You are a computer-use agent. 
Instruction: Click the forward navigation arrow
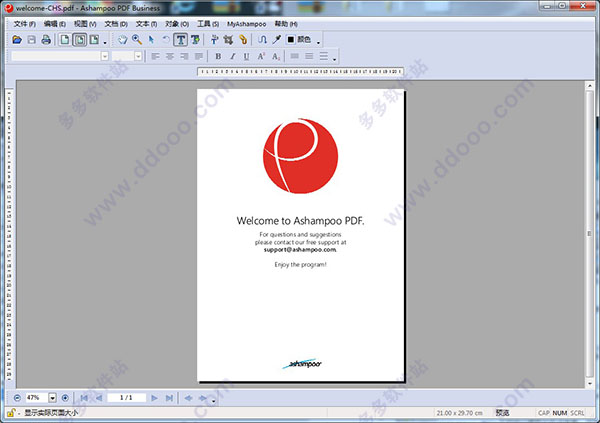click(x=203, y=398)
